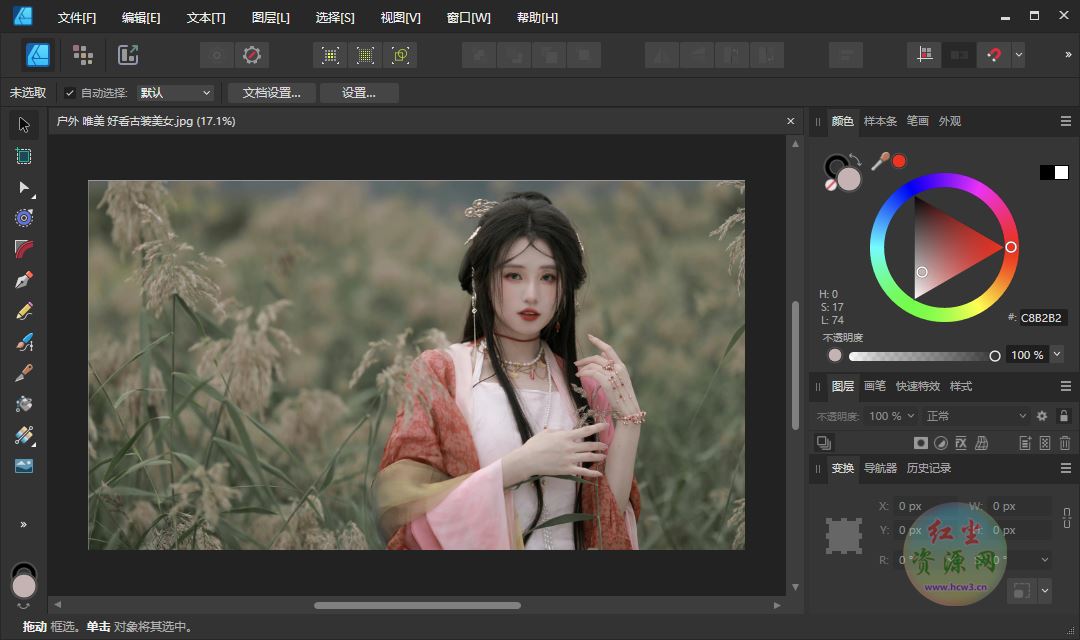Select the Place Image tool
This screenshot has height=640, width=1080.
point(24,466)
